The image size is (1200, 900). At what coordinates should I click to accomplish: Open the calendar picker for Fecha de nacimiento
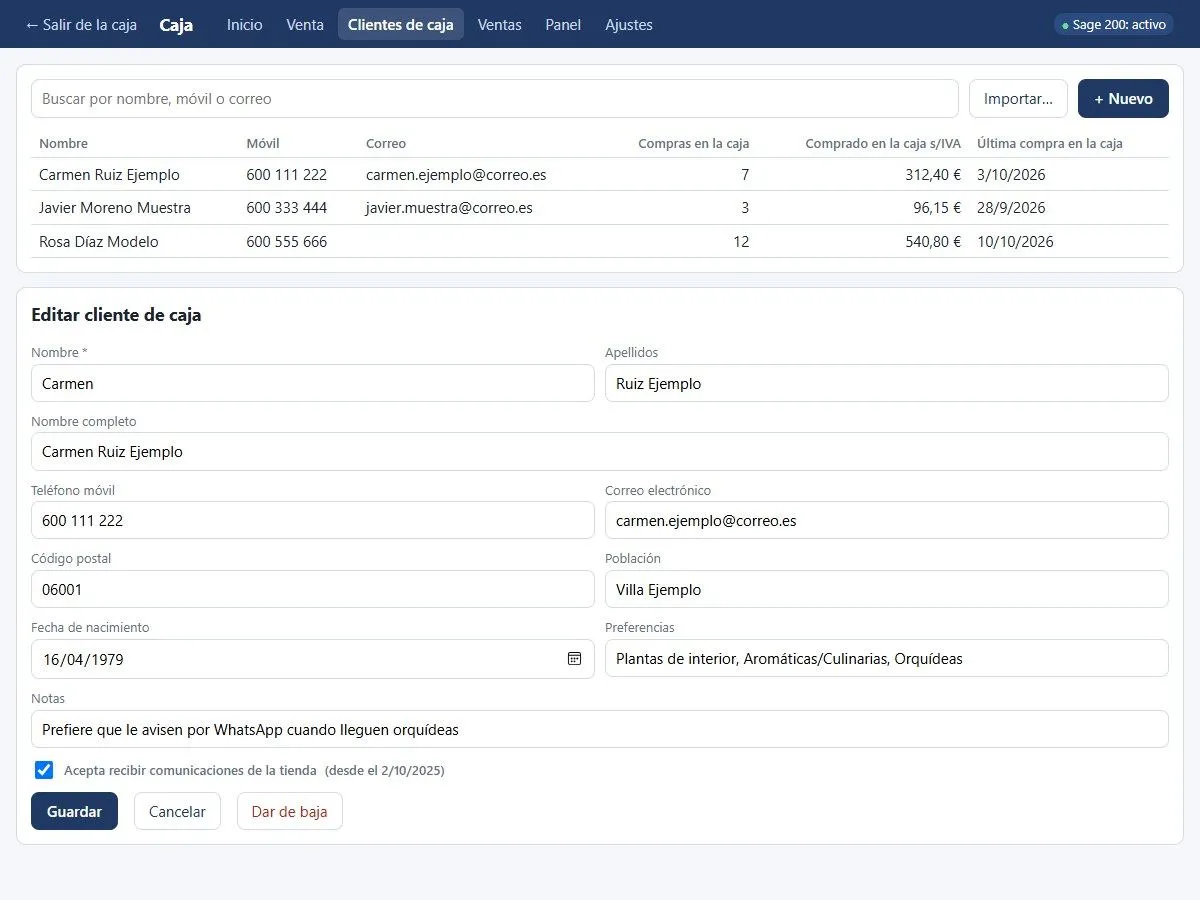coord(575,659)
